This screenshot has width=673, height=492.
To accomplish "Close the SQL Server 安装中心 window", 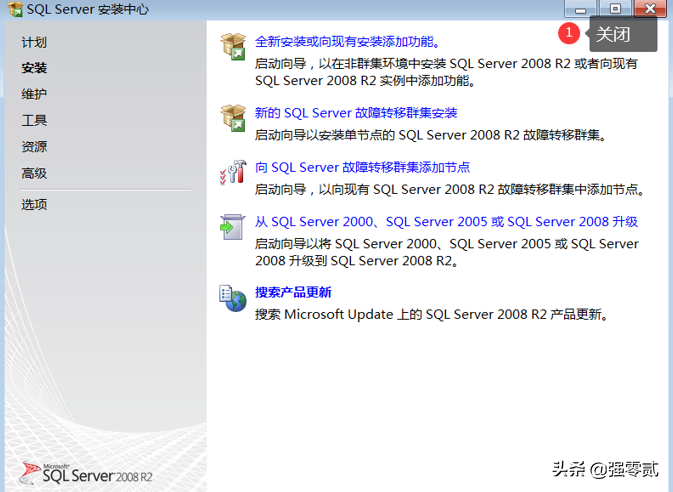I will [650, 8].
